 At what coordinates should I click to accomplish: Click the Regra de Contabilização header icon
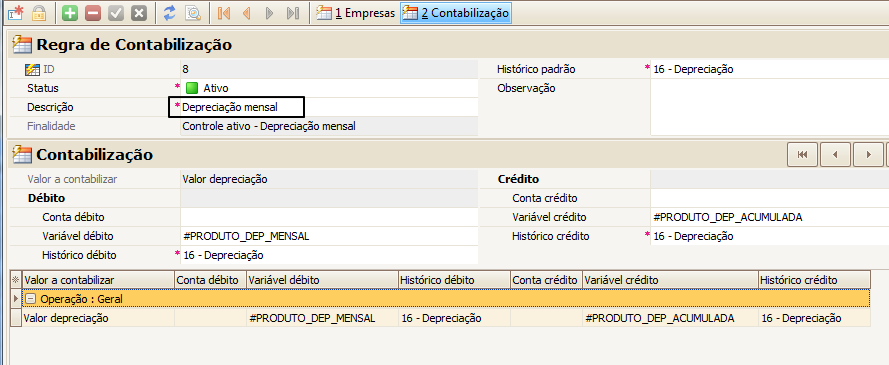tap(23, 45)
